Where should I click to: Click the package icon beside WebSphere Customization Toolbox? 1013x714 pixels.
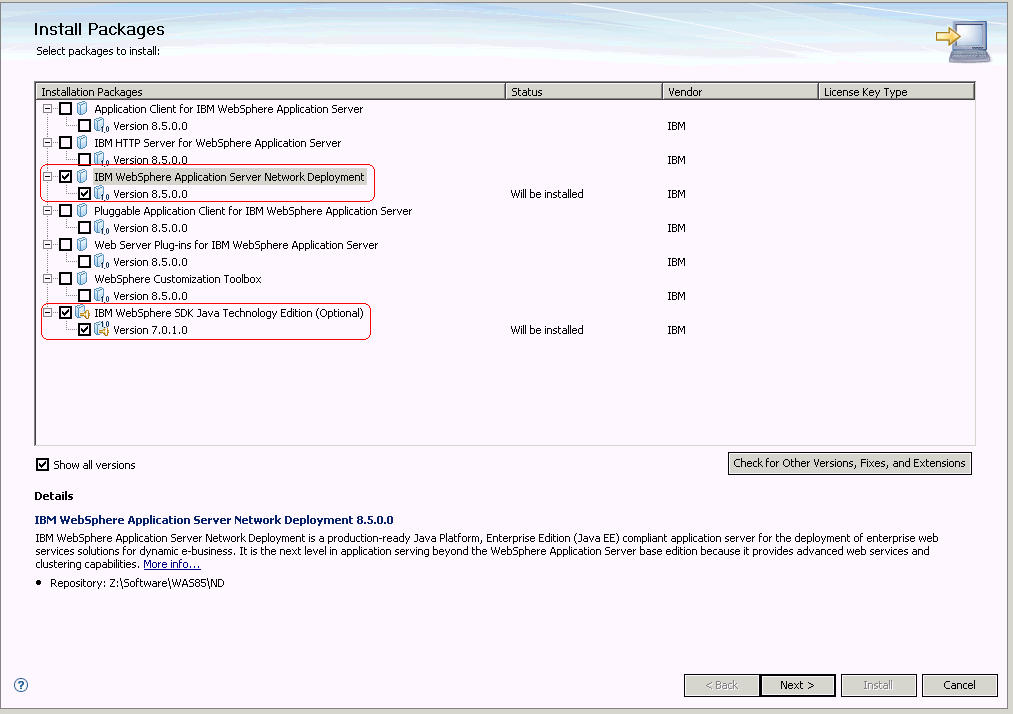click(x=82, y=278)
